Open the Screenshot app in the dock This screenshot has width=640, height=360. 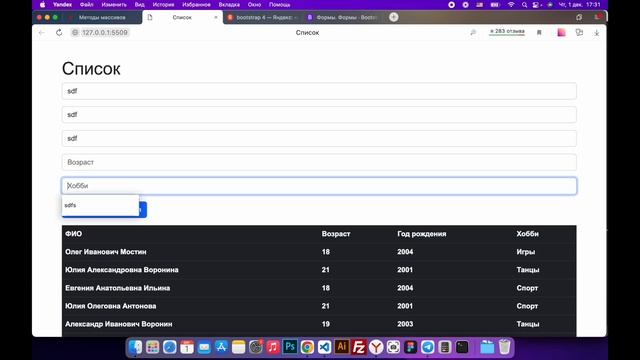pos(393,347)
